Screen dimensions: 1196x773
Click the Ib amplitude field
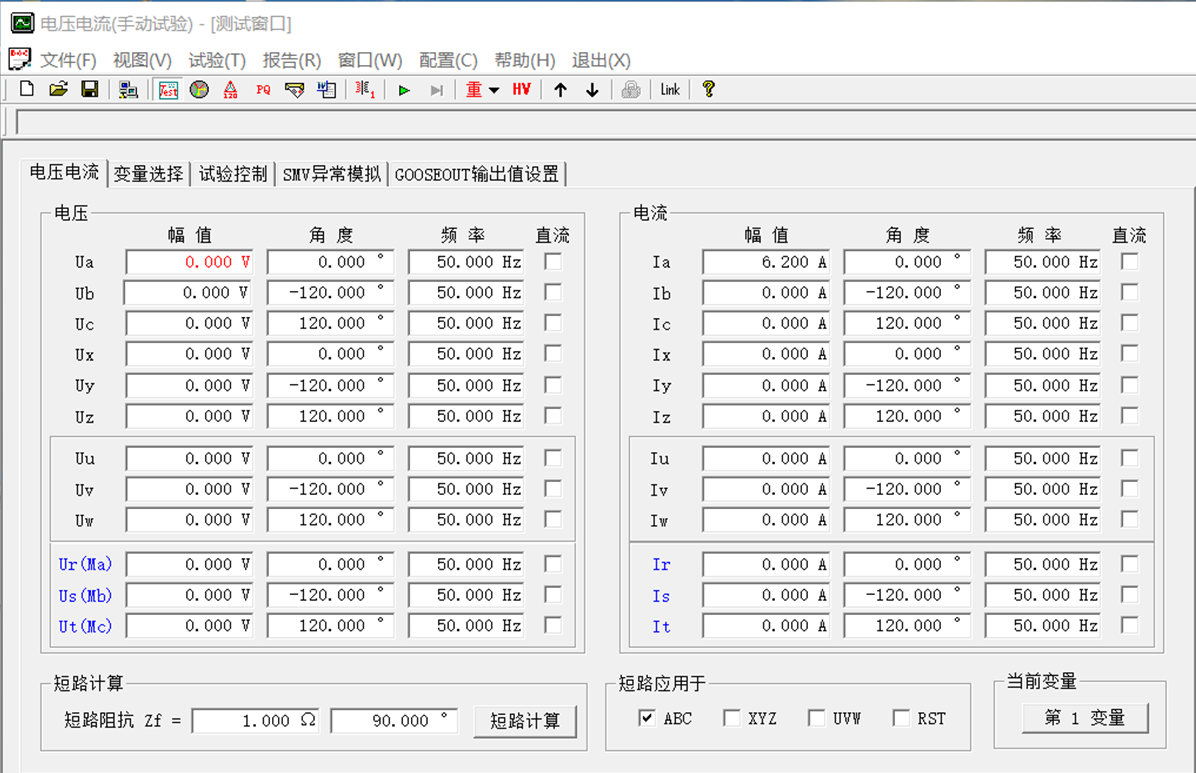766,292
